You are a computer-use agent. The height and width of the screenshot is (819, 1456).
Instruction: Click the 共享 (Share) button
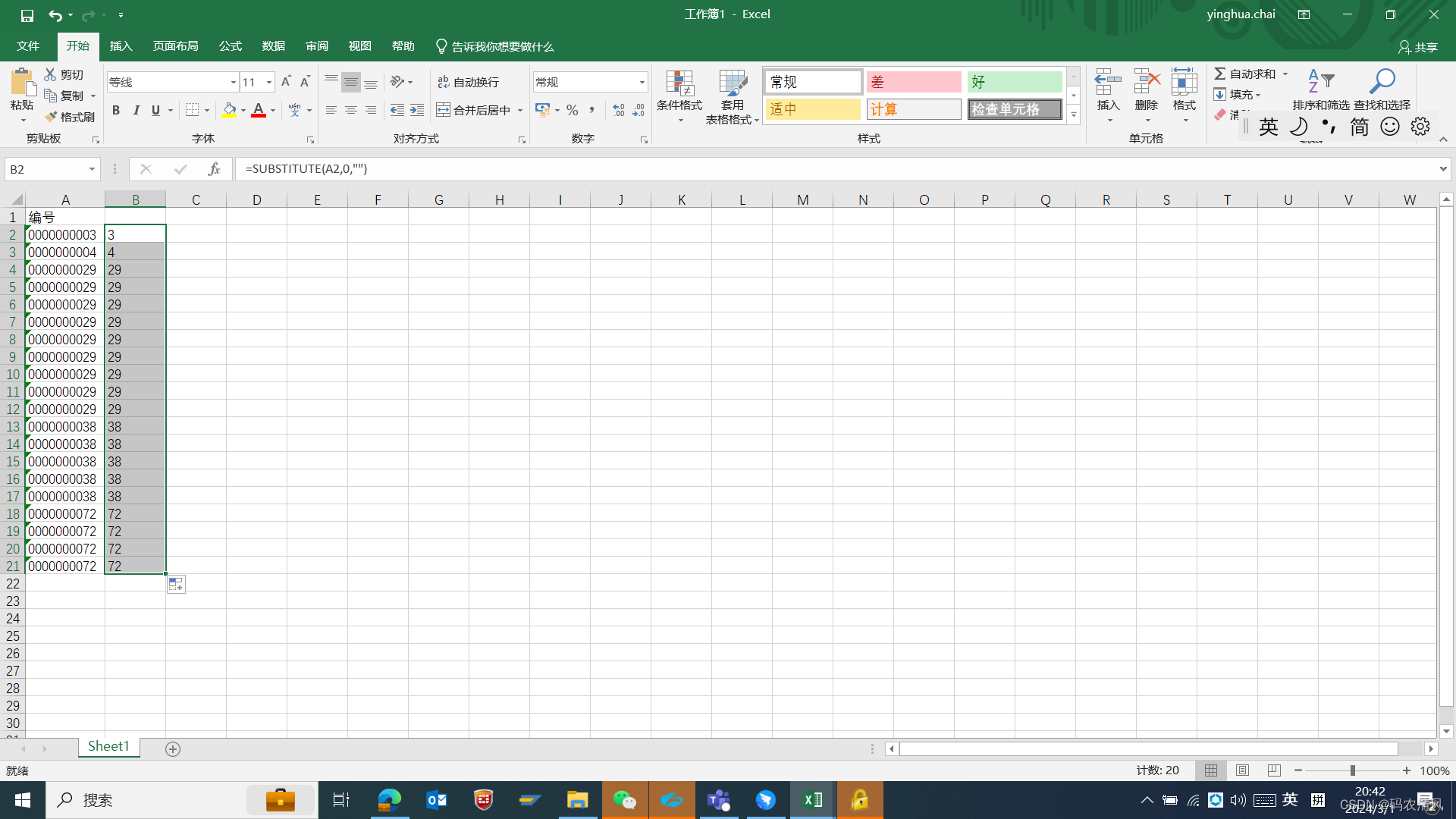tap(1418, 47)
